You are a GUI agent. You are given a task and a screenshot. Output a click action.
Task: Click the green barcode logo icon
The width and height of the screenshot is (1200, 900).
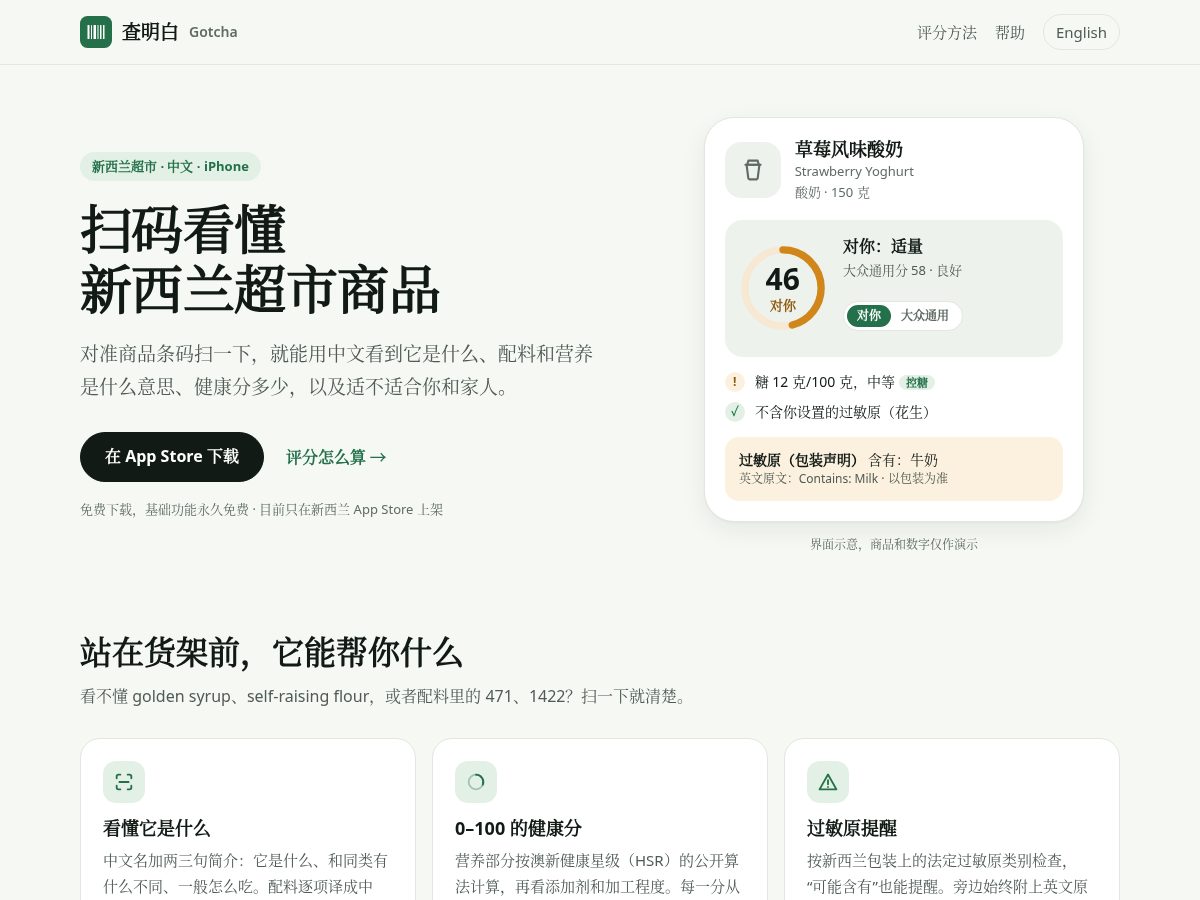point(96,32)
